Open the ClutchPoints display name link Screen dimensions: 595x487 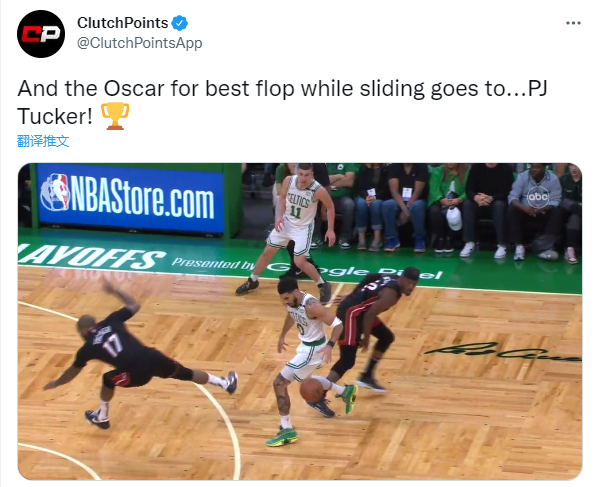[x=123, y=23]
